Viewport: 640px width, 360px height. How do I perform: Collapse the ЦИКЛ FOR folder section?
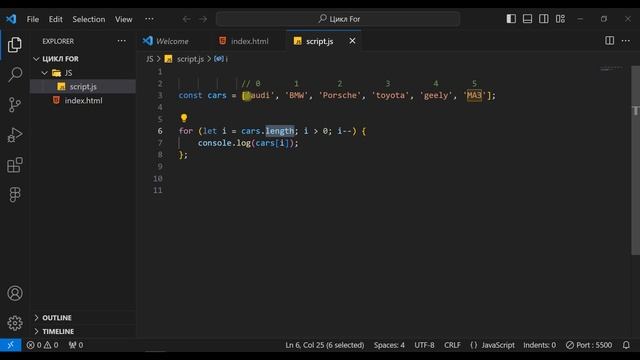tap(60, 59)
